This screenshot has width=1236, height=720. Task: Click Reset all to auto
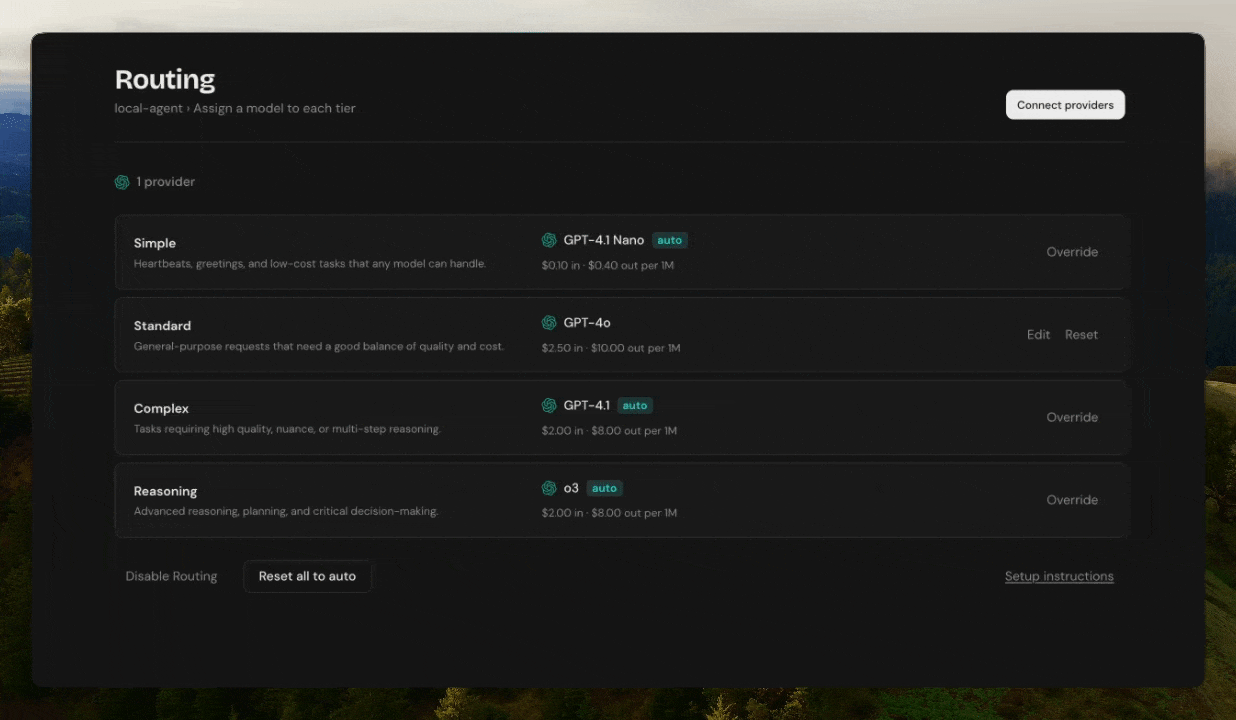coord(307,576)
